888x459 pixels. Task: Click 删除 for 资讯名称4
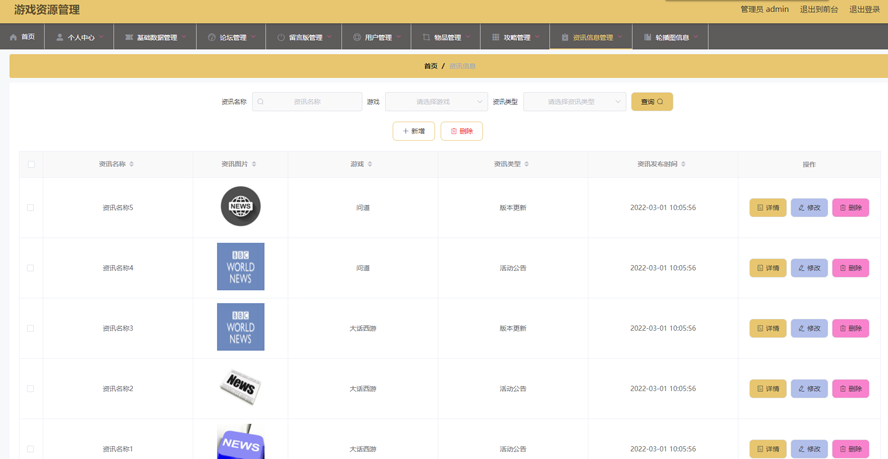pyautogui.click(x=851, y=268)
